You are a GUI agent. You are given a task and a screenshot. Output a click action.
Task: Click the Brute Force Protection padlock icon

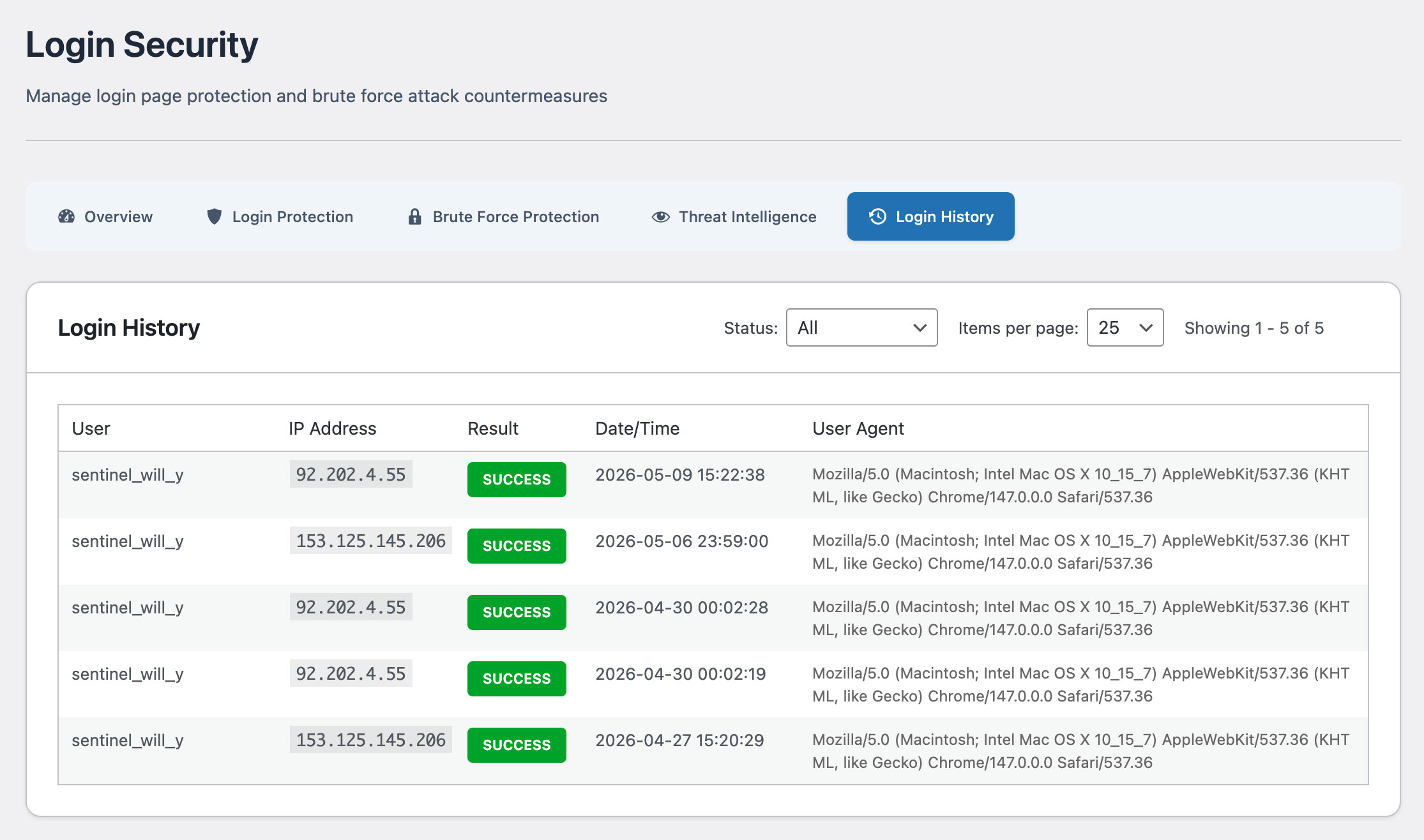pos(415,216)
